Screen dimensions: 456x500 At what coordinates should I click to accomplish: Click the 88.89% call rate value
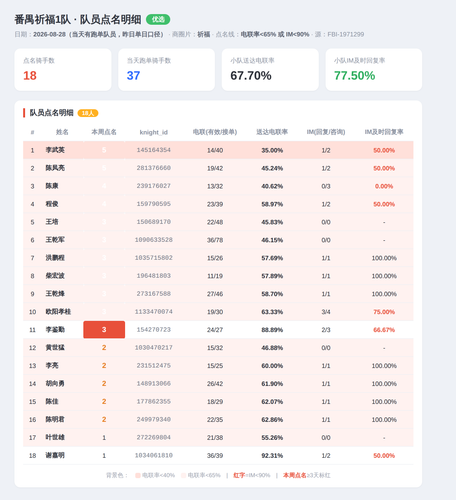click(272, 330)
